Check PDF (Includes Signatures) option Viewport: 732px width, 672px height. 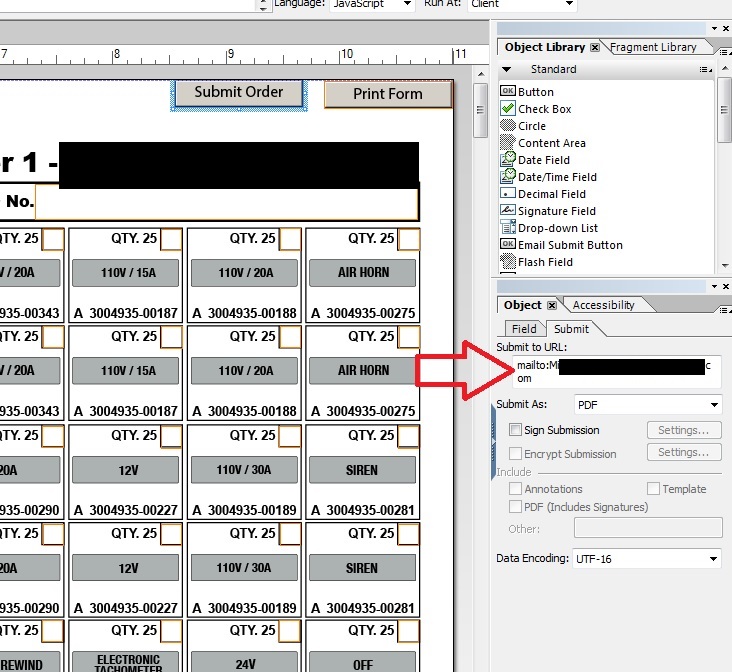tap(515, 506)
